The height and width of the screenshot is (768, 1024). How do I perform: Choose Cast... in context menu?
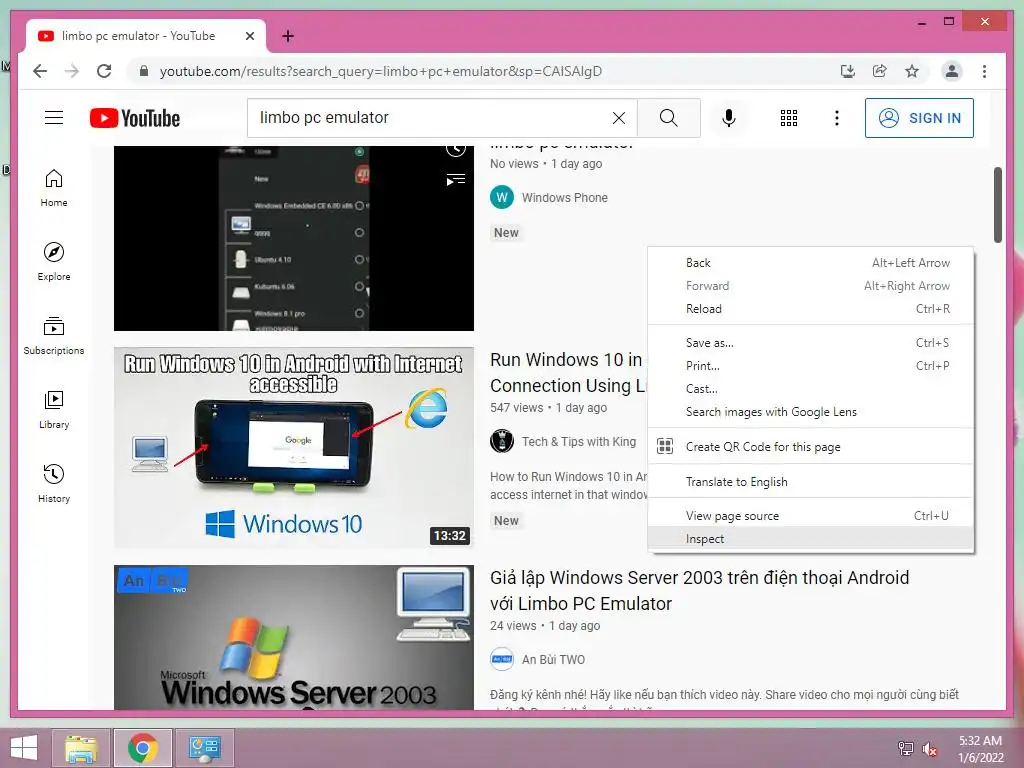[x=810, y=389]
